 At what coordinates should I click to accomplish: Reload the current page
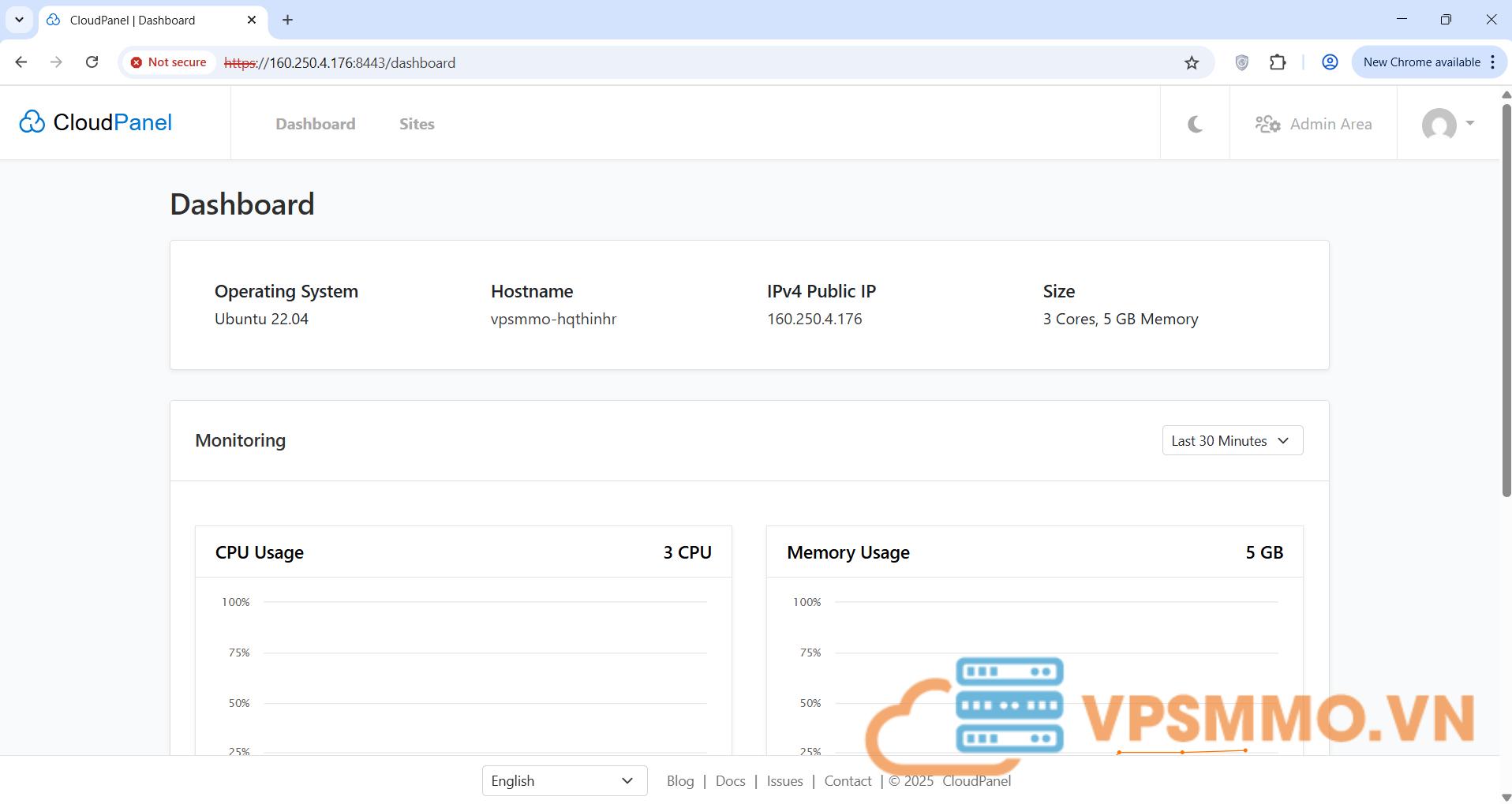92,62
